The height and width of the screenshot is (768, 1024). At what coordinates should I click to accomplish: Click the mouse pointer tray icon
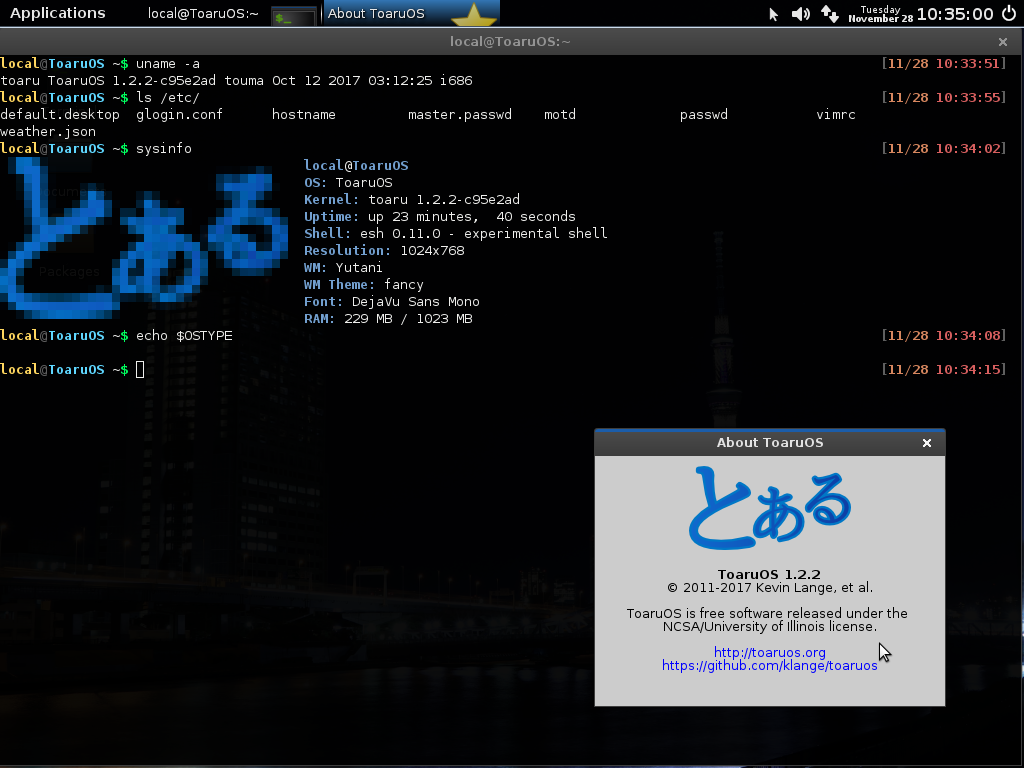(x=773, y=14)
